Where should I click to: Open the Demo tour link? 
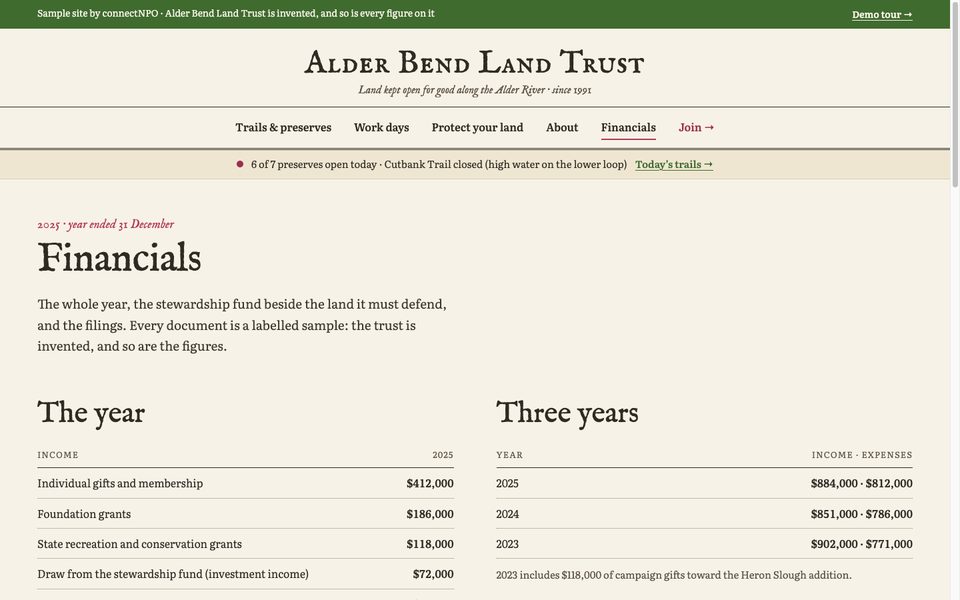click(882, 15)
